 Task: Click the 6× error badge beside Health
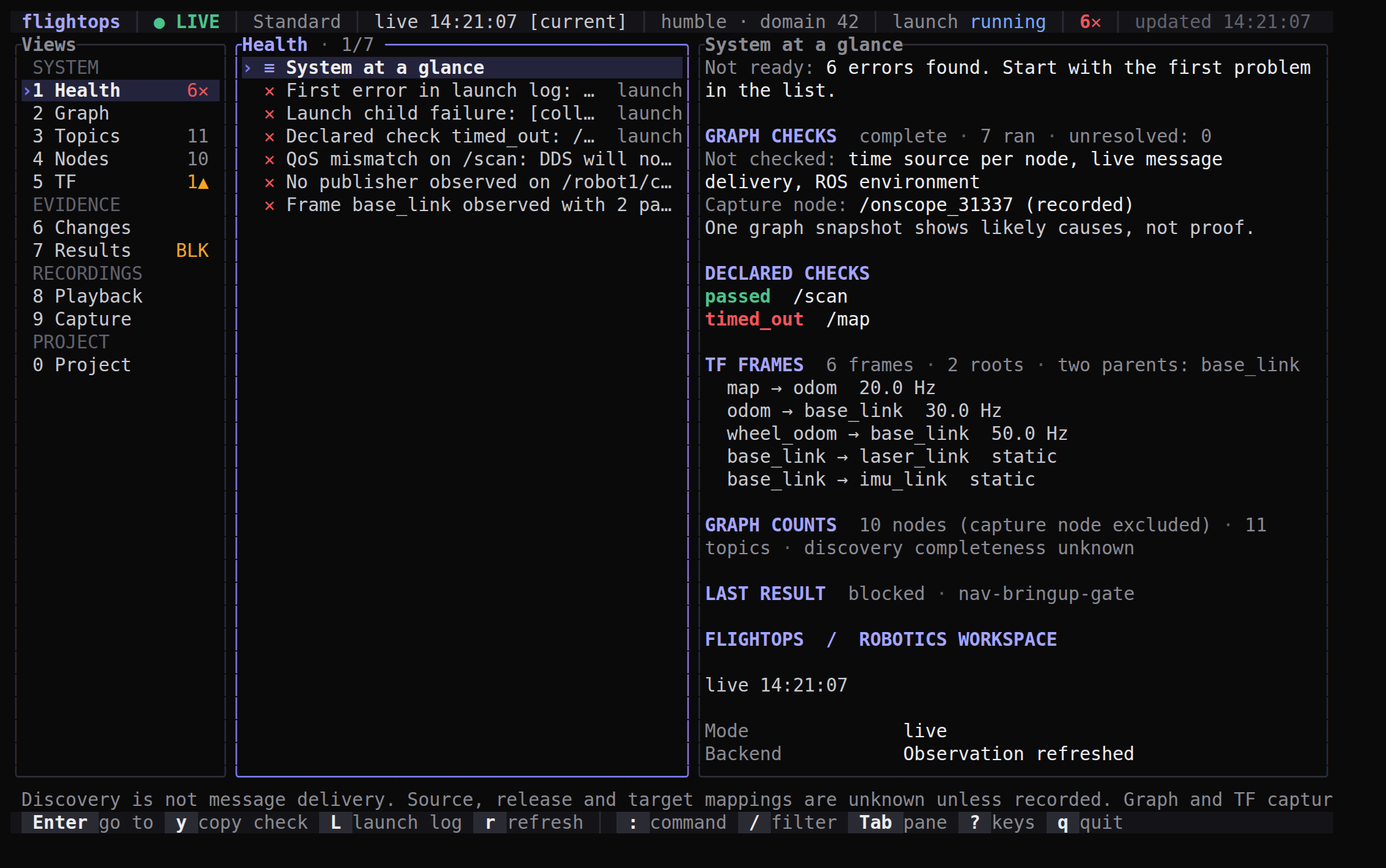(198, 90)
